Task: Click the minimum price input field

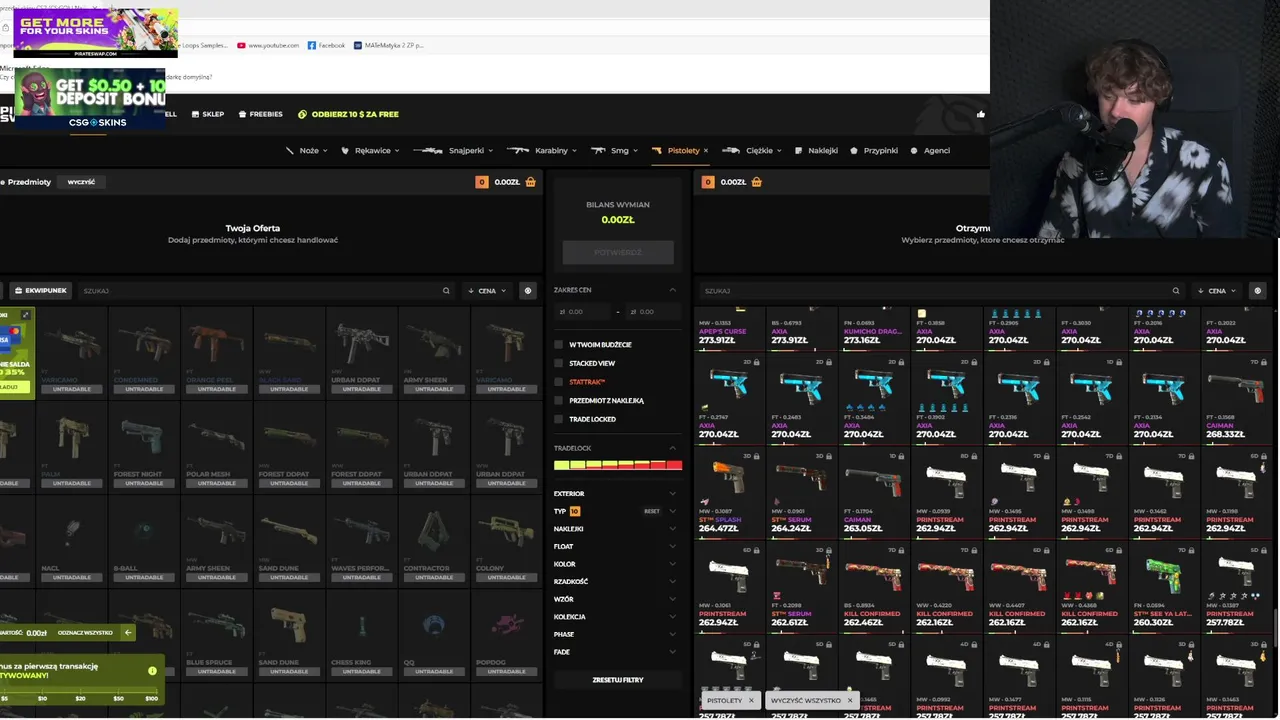Action: tap(582, 312)
